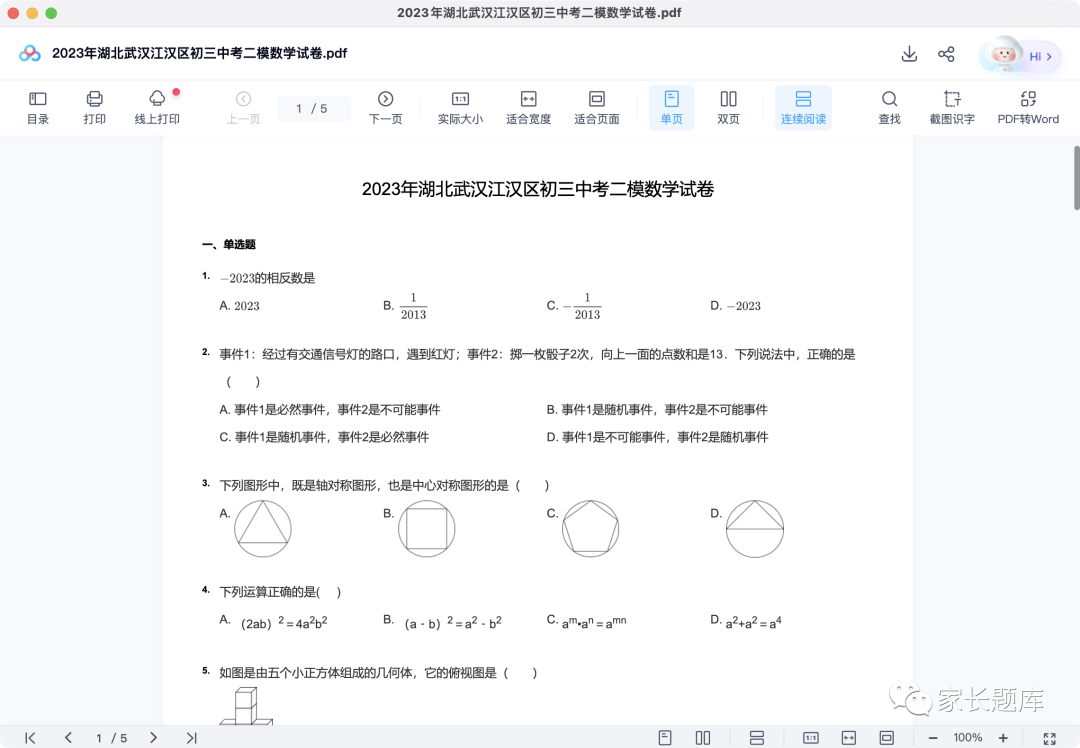Toggle continuous reading icon in bottom bar
Screen dimensions: 1080x748
click(x=756, y=738)
